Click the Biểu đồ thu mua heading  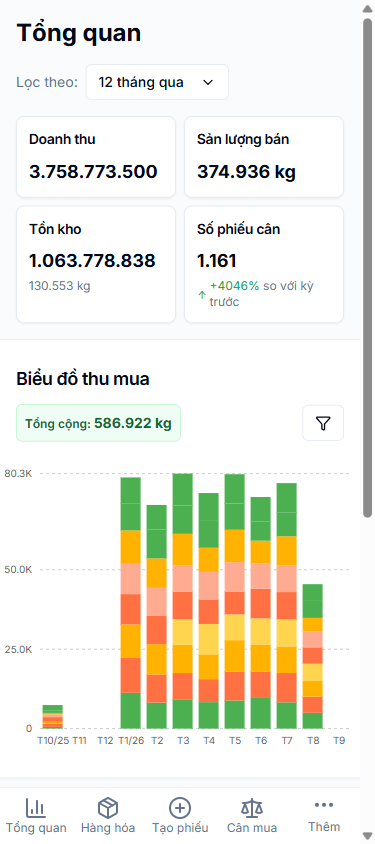(83, 379)
